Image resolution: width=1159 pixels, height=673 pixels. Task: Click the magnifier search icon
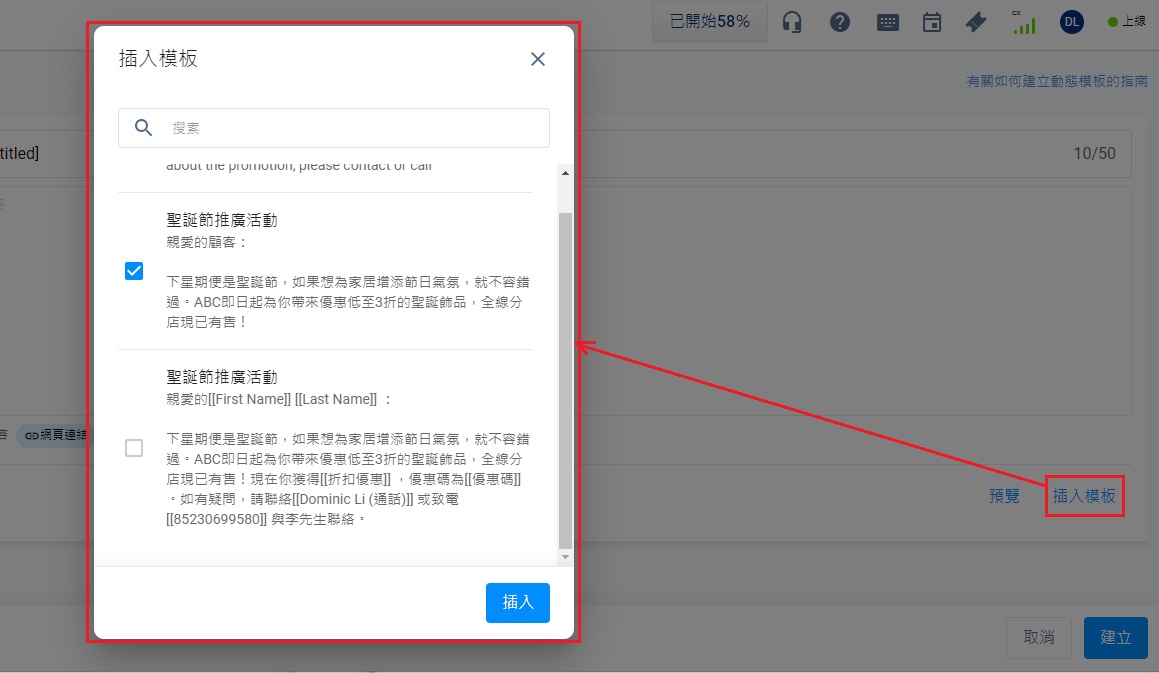[x=143, y=128]
